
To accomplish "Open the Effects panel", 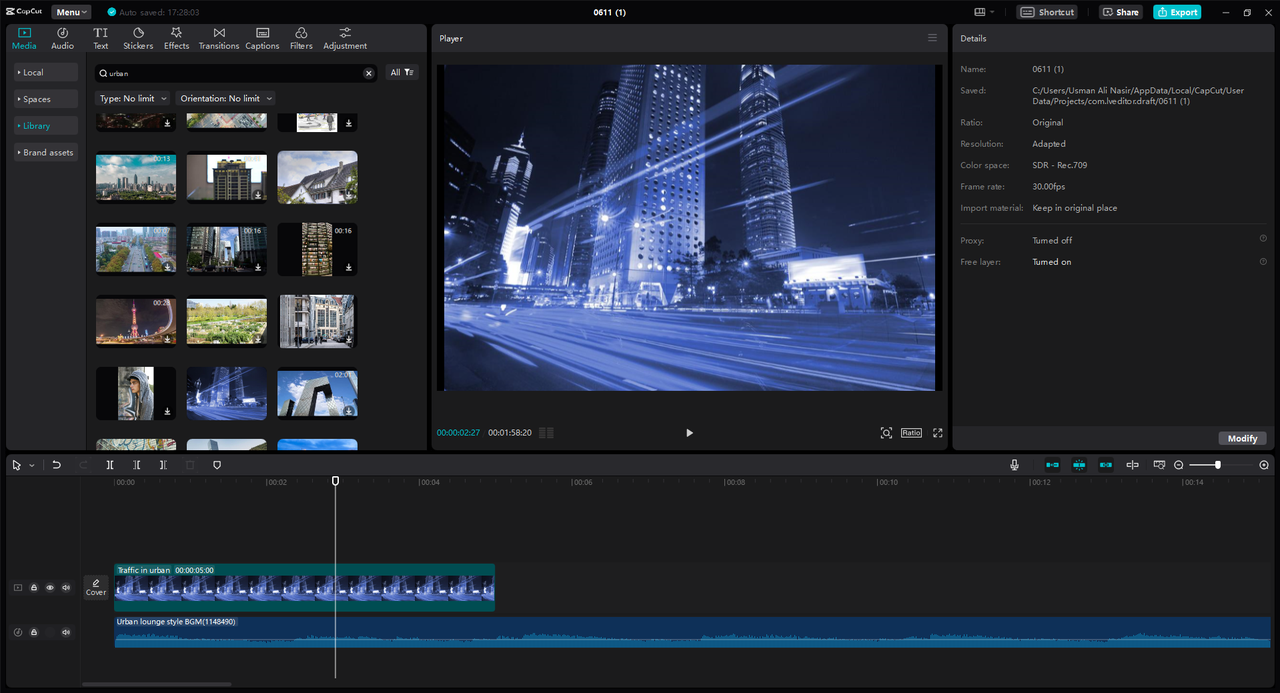I will tap(176, 38).
